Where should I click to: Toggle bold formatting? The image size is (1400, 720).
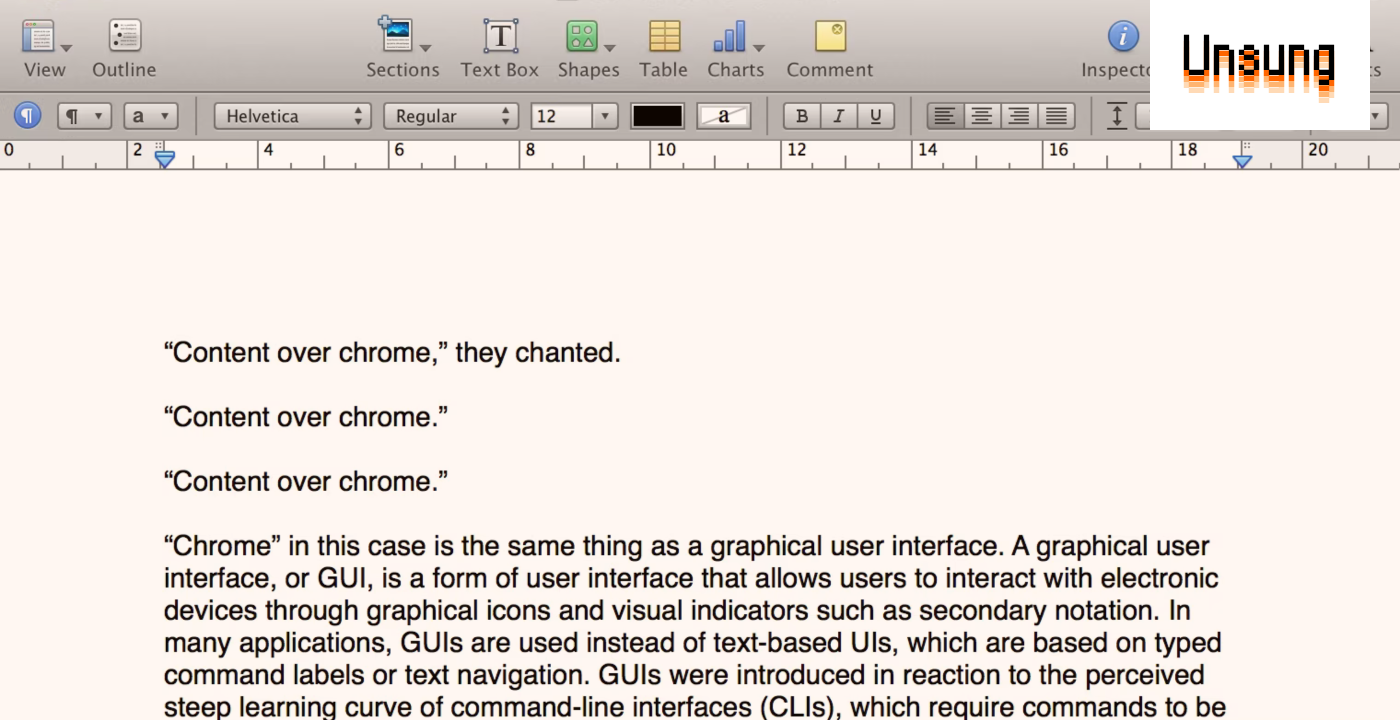801,116
